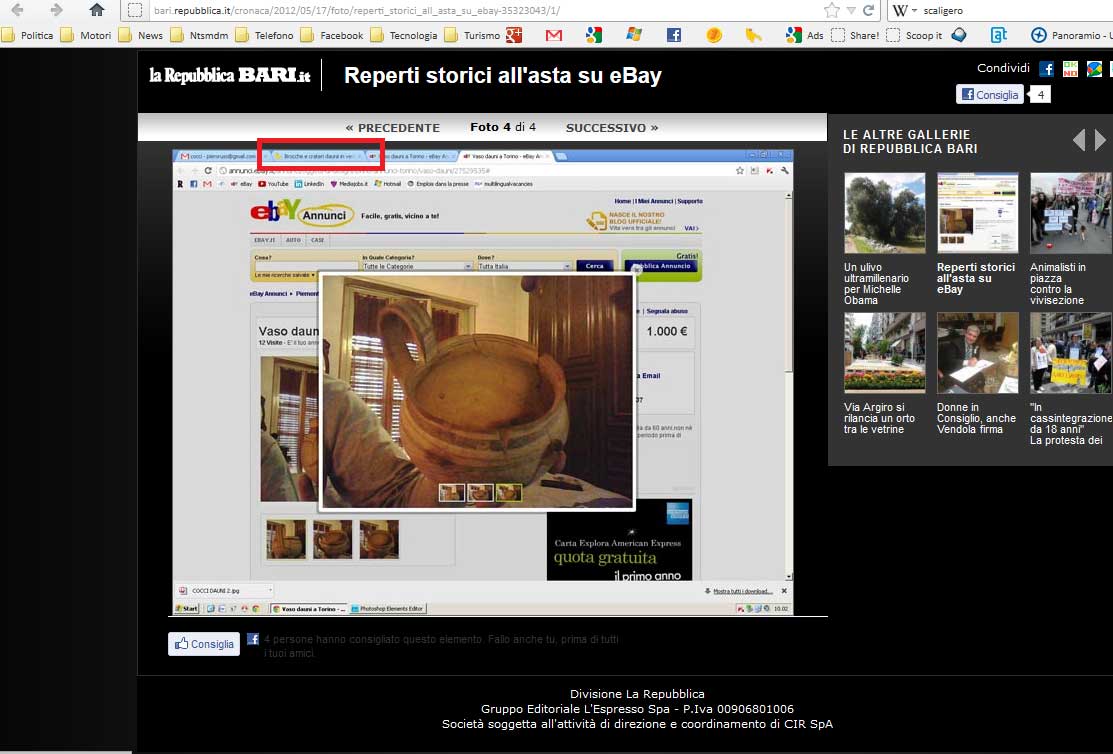This screenshot has height=754, width=1113.
Task: Click the Google Buzz share icon
Action: tap(1094, 69)
